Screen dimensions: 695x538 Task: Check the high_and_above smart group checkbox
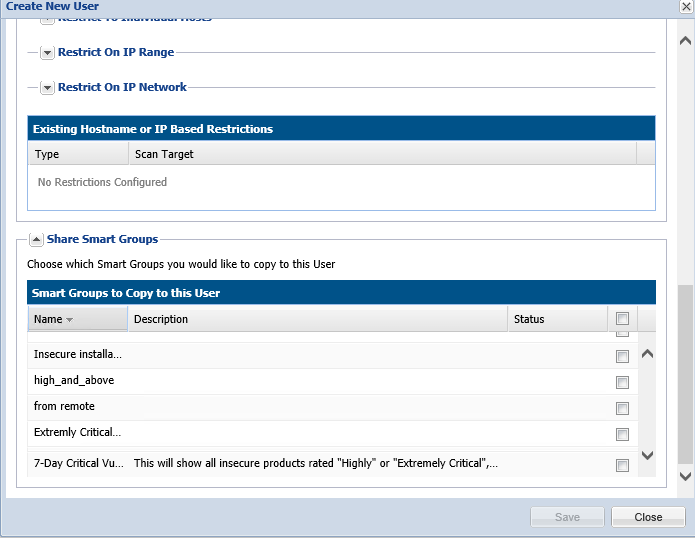(622, 382)
